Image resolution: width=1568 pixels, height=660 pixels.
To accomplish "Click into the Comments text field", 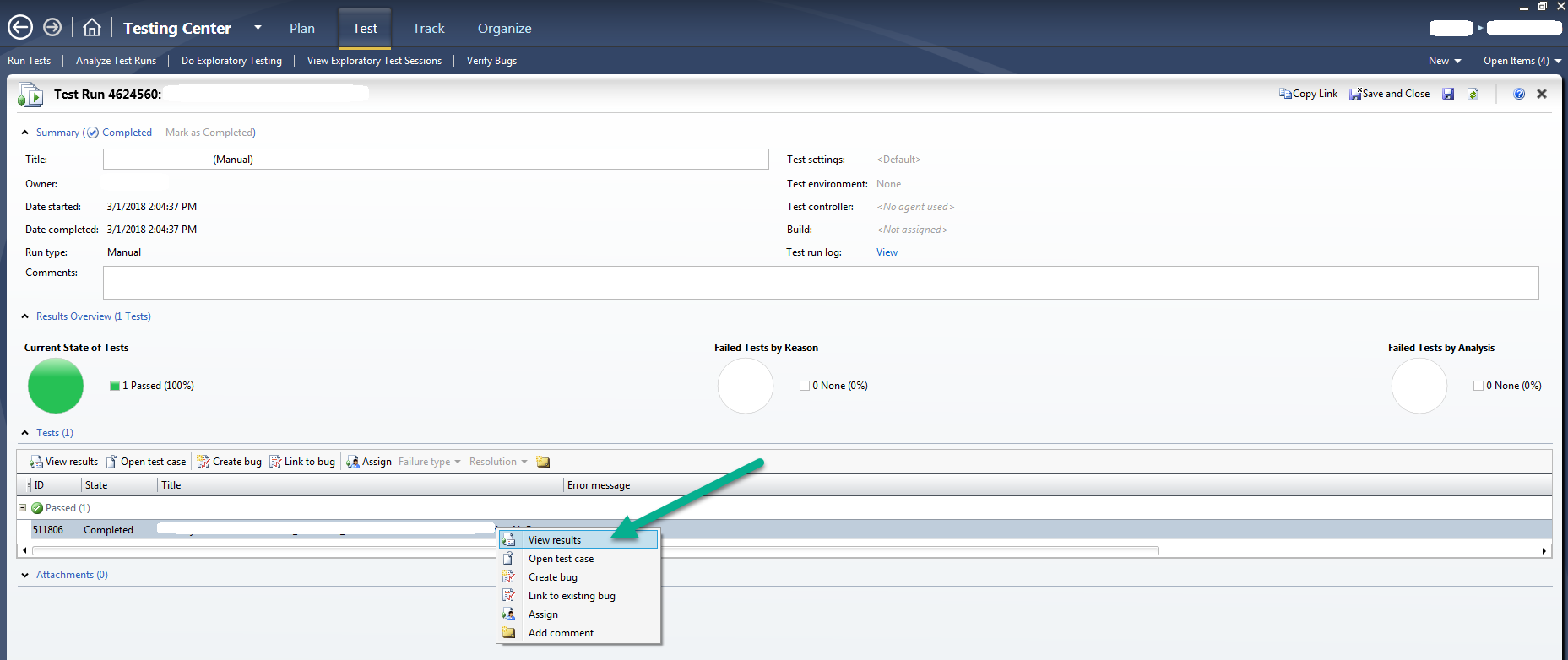I will 821,283.
